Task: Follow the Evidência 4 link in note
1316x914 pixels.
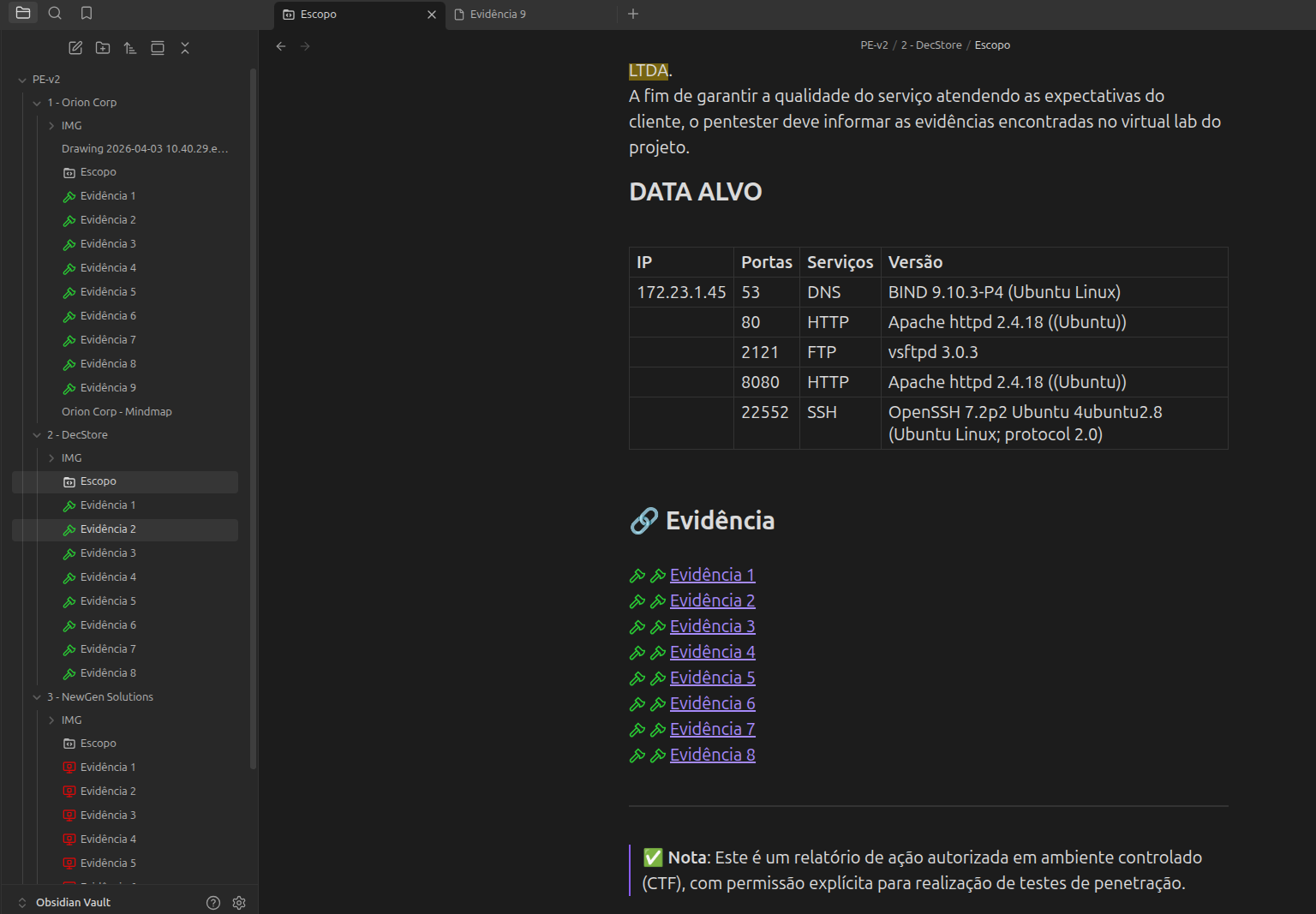Action: [x=713, y=652]
